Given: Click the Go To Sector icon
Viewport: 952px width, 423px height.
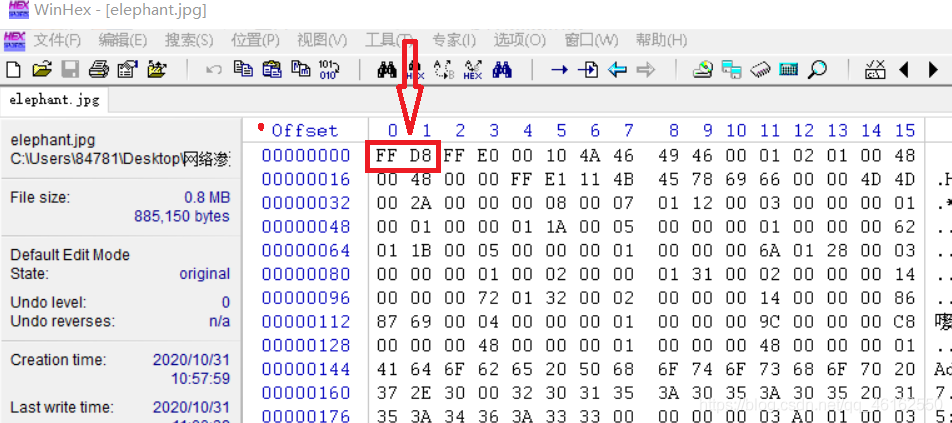Looking at the screenshot, I should [x=588, y=69].
